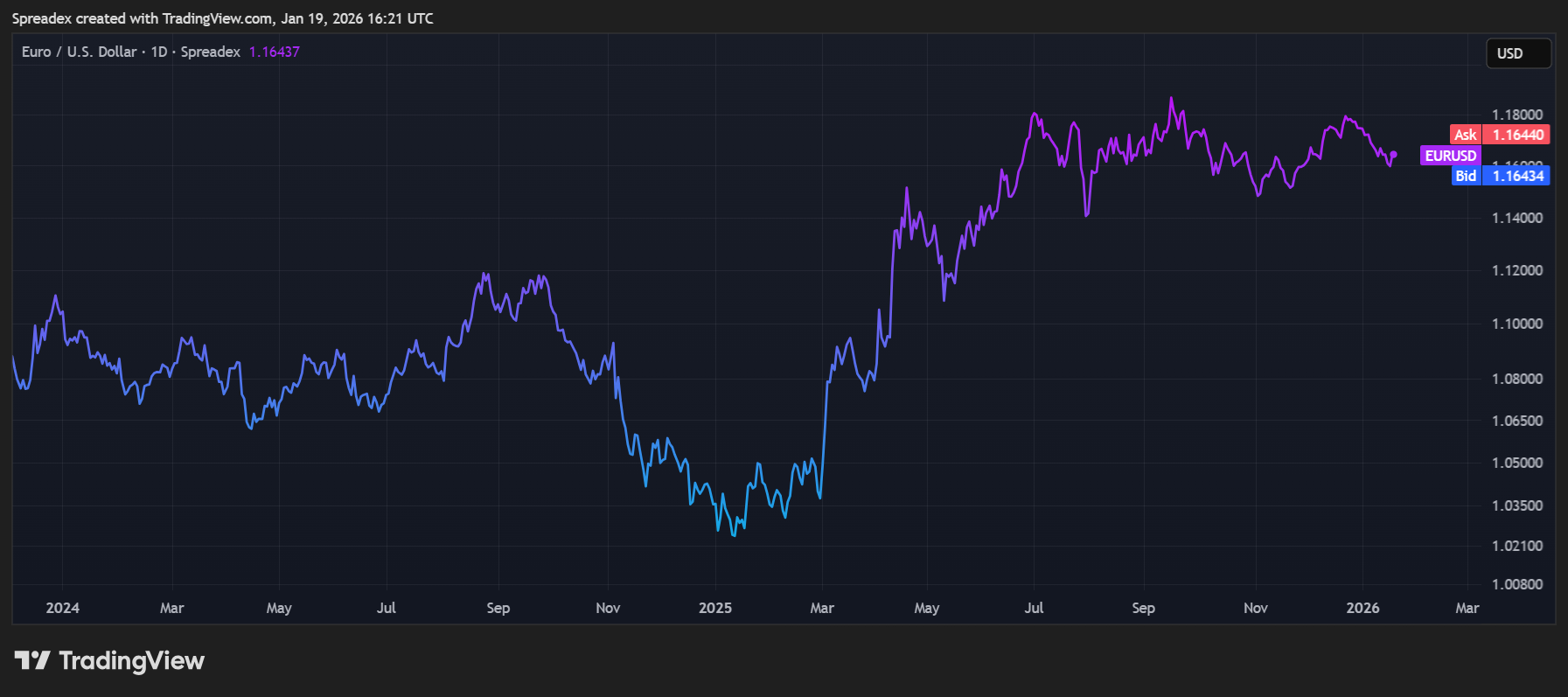Click the Spreadex created with TradingView.com header text
1568x697 pixels.
click(222, 18)
